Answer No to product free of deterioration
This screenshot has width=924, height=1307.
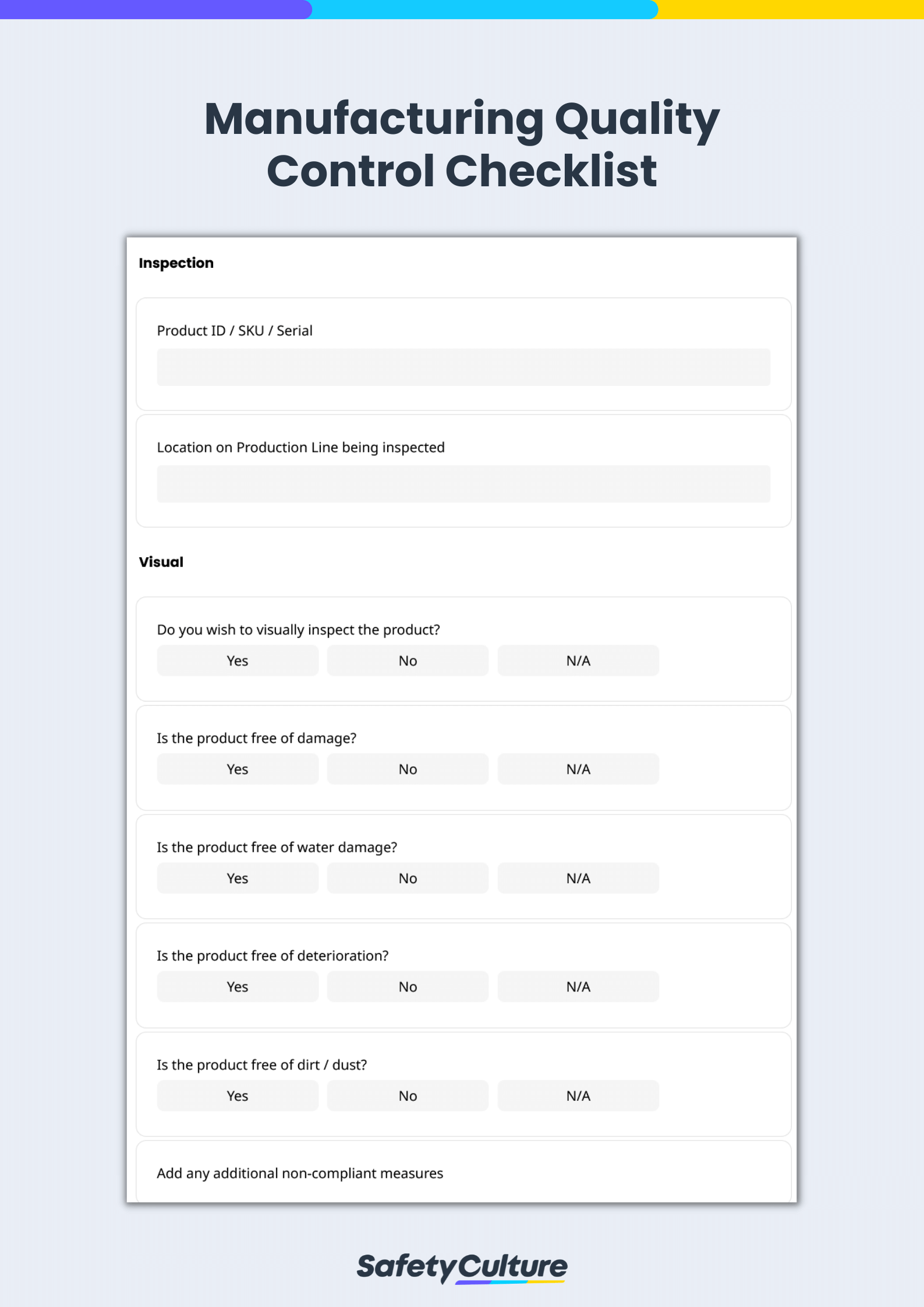click(x=408, y=987)
